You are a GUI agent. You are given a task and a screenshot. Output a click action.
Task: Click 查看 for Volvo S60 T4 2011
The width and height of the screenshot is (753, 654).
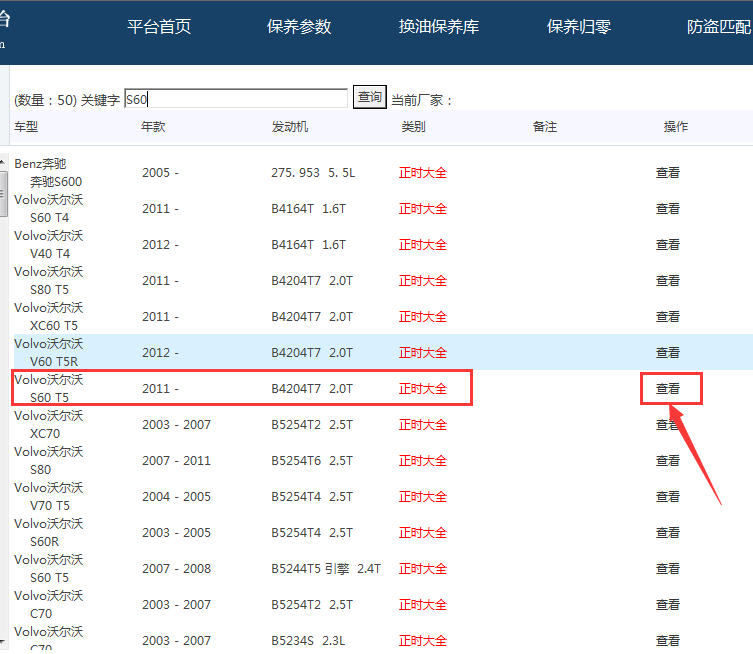click(x=668, y=208)
